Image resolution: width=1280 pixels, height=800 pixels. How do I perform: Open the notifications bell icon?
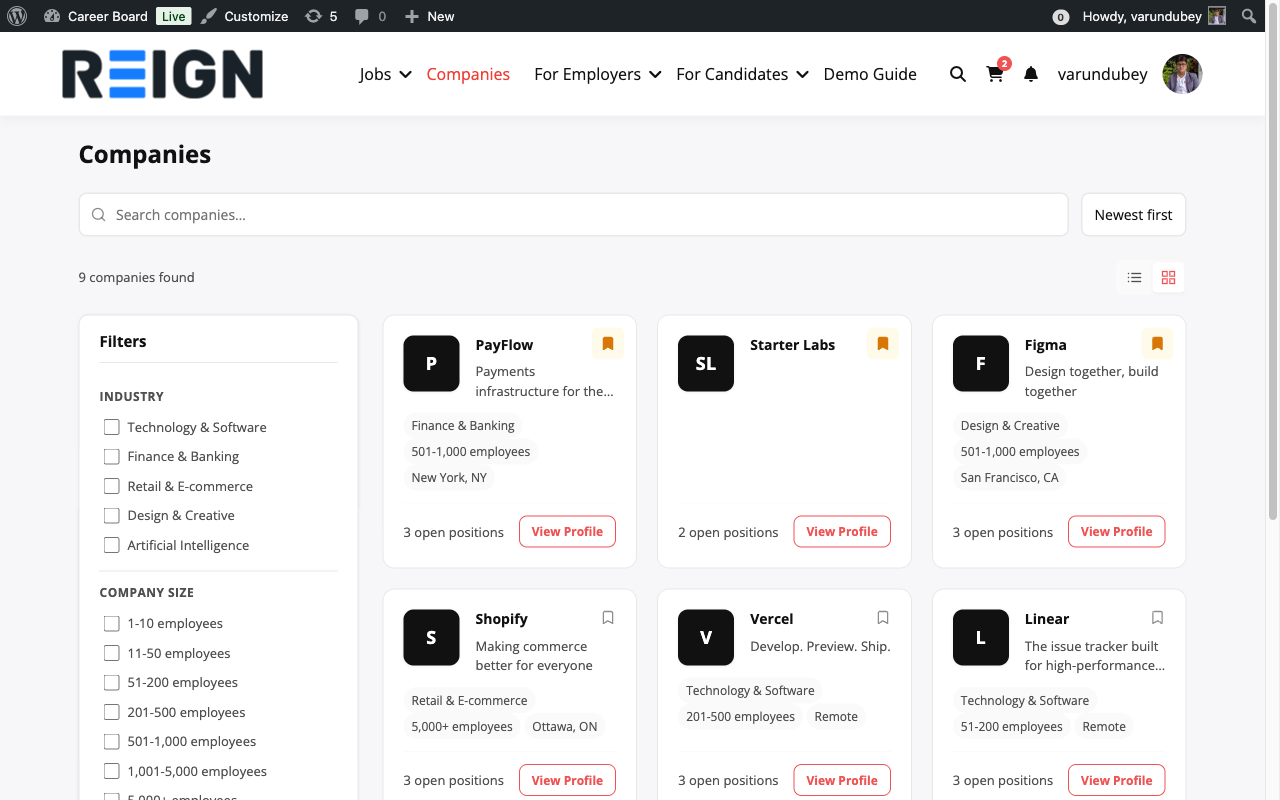[x=1031, y=74]
